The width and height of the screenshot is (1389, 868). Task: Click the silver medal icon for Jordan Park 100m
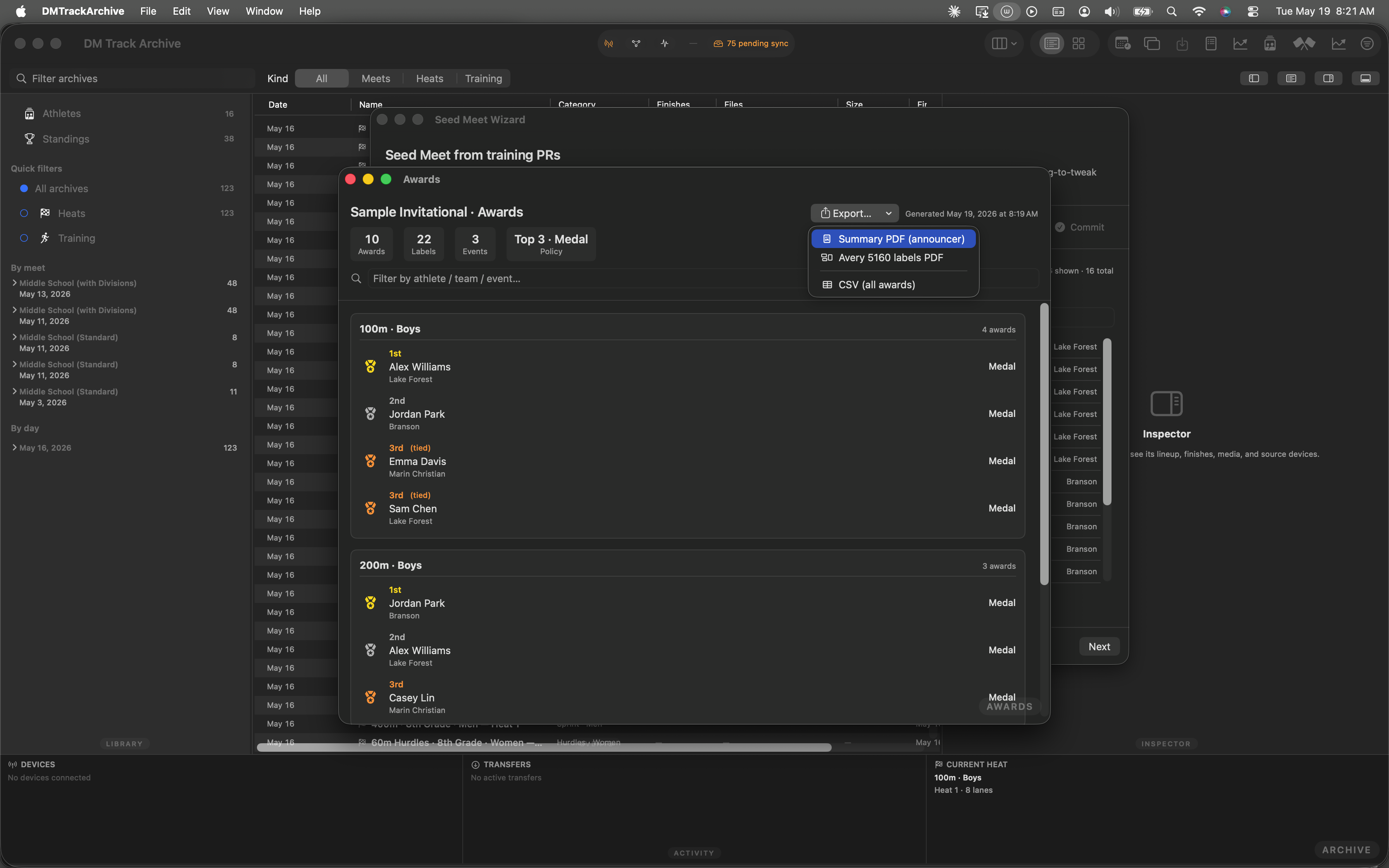click(370, 413)
